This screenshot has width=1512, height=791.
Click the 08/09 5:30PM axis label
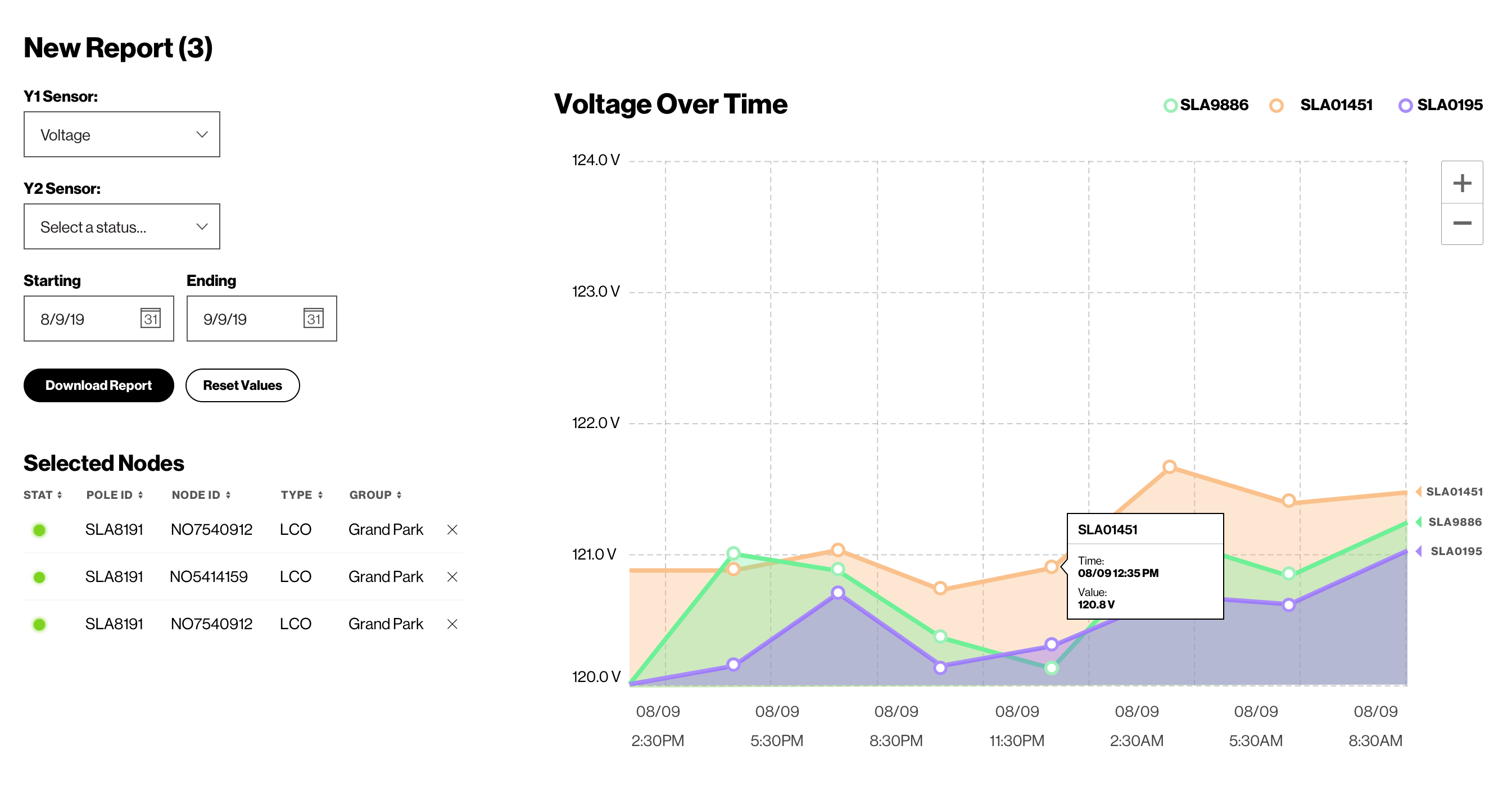click(x=777, y=726)
